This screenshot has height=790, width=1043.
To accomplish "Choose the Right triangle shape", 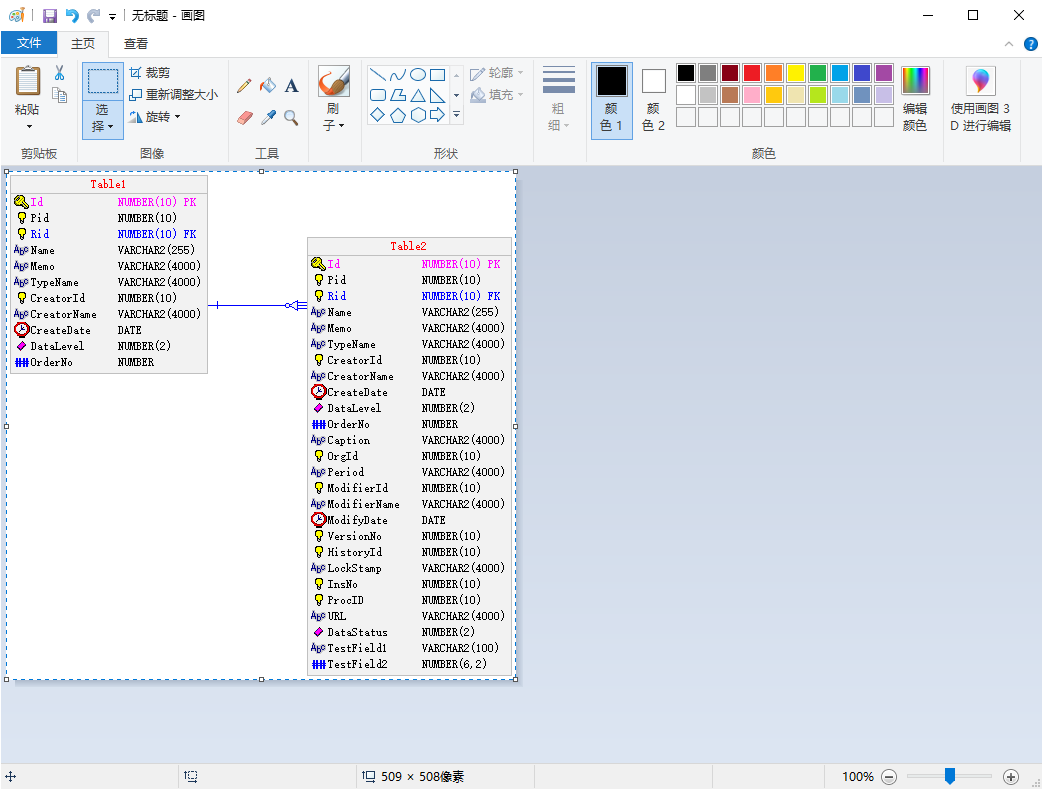I will 438,95.
